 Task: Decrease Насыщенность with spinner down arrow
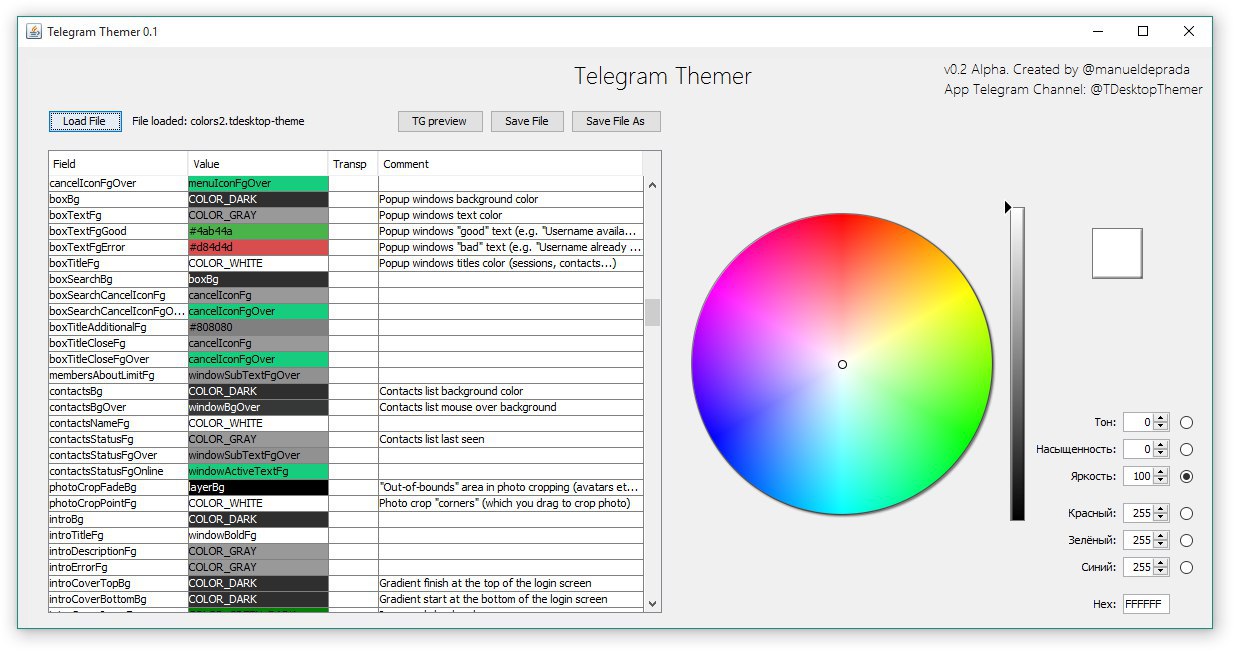click(1161, 454)
